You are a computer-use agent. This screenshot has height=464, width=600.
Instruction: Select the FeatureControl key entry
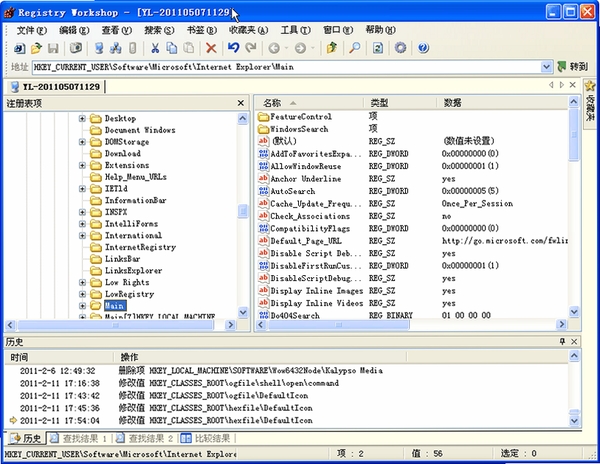(x=295, y=116)
